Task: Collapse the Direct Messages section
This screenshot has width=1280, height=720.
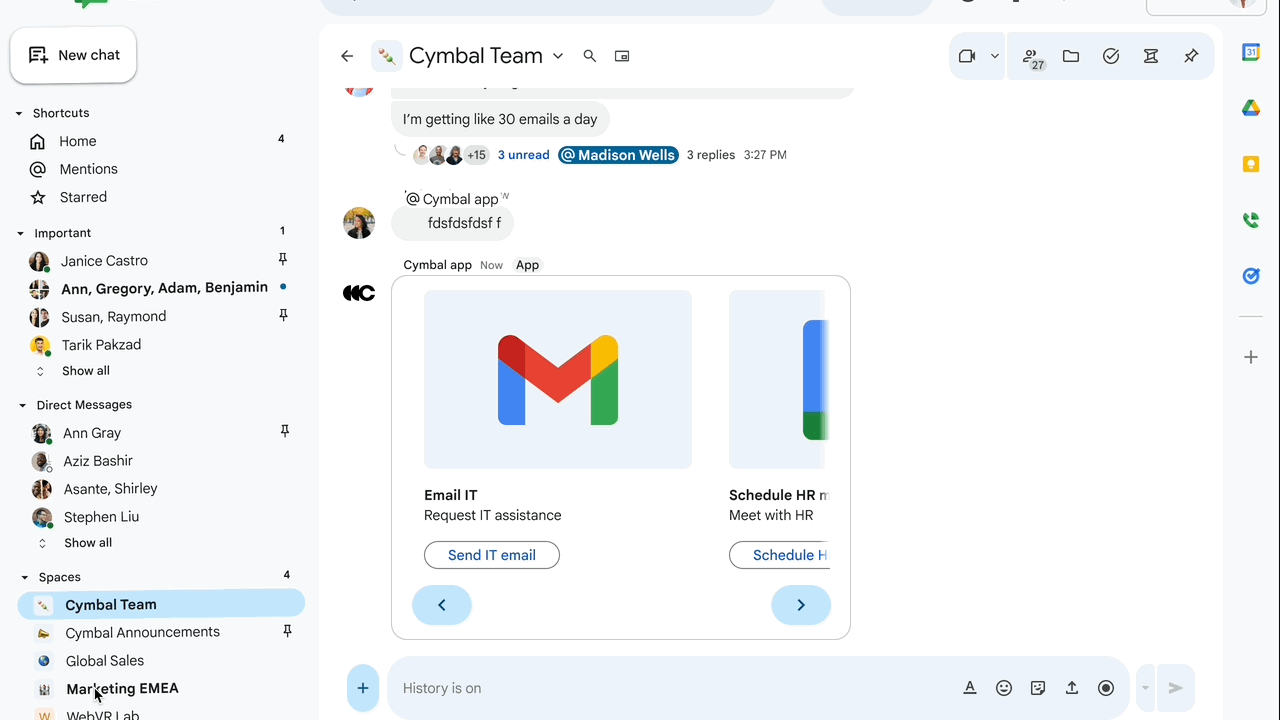Action: coord(22,405)
